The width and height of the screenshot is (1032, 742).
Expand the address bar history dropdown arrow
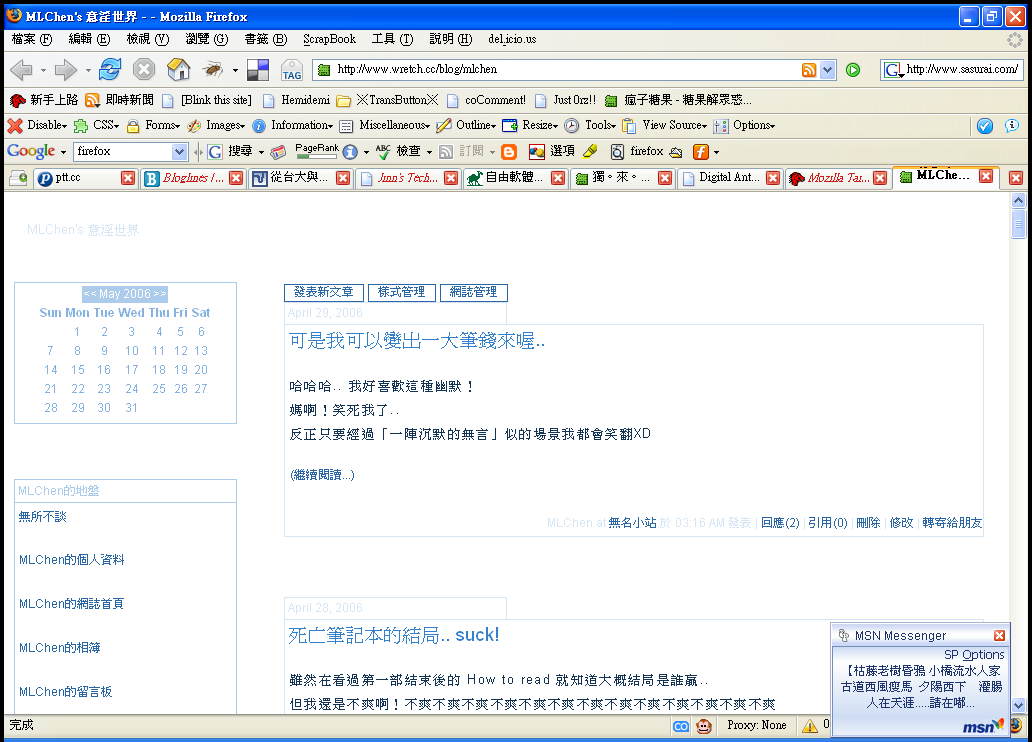click(827, 70)
